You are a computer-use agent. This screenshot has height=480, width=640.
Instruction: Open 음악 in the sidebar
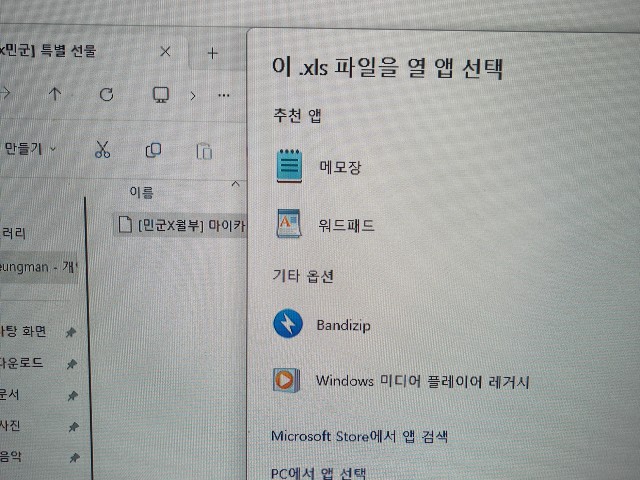pos(11,456)
